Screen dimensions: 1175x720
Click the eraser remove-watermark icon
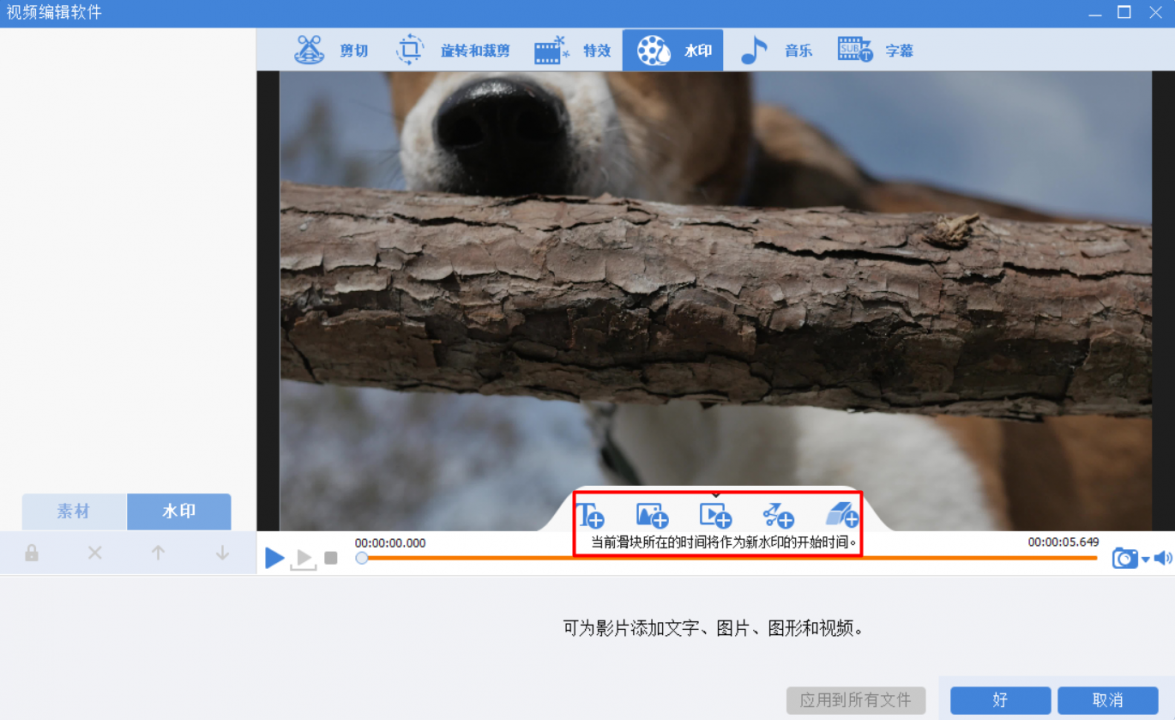(x=842, y=515)
